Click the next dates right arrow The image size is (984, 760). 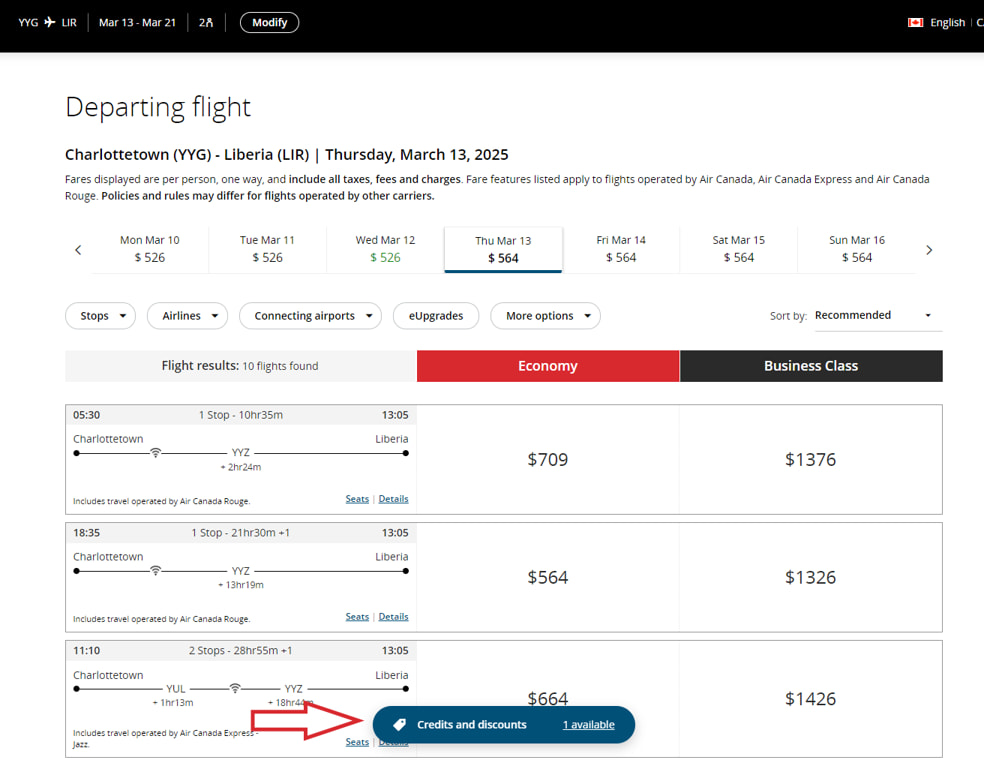click(x=929, y=250)
